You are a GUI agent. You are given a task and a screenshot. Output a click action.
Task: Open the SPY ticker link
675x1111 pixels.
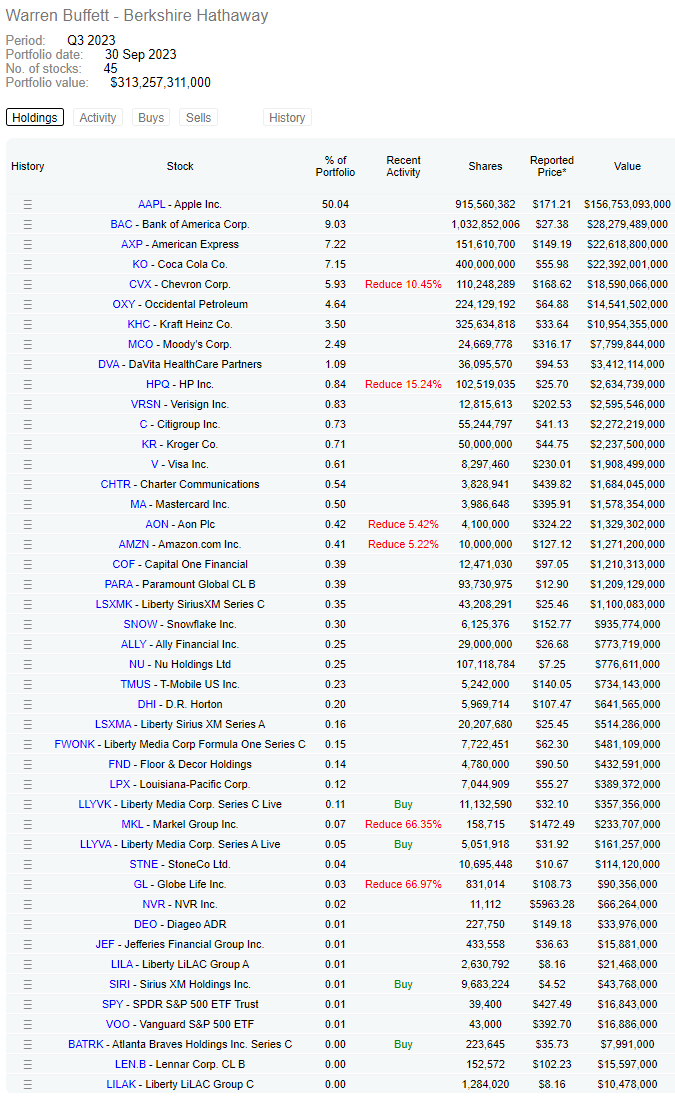tap(113, 1005)
